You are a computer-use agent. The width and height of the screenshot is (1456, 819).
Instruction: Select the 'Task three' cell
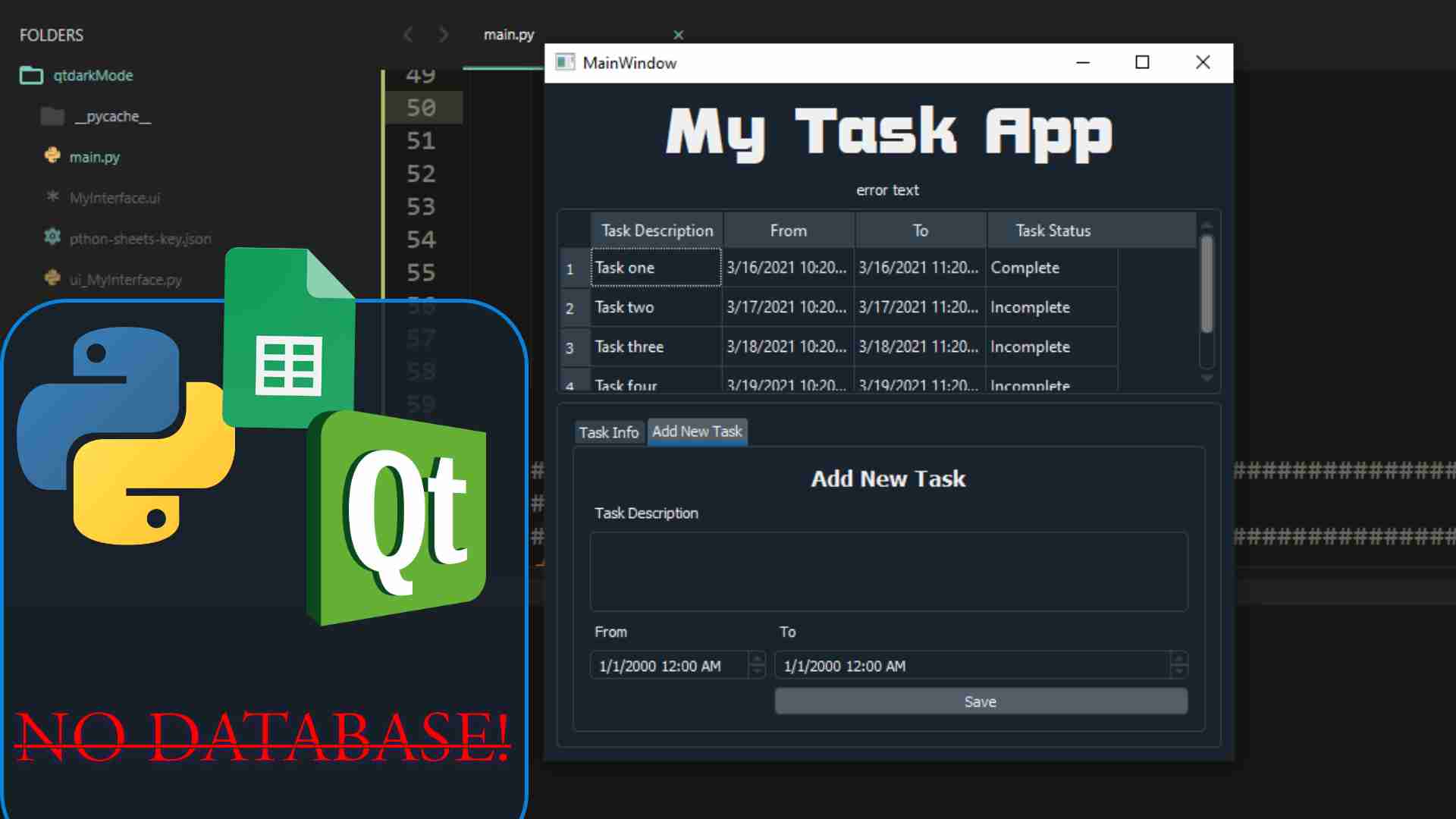(x=656, y=347)
